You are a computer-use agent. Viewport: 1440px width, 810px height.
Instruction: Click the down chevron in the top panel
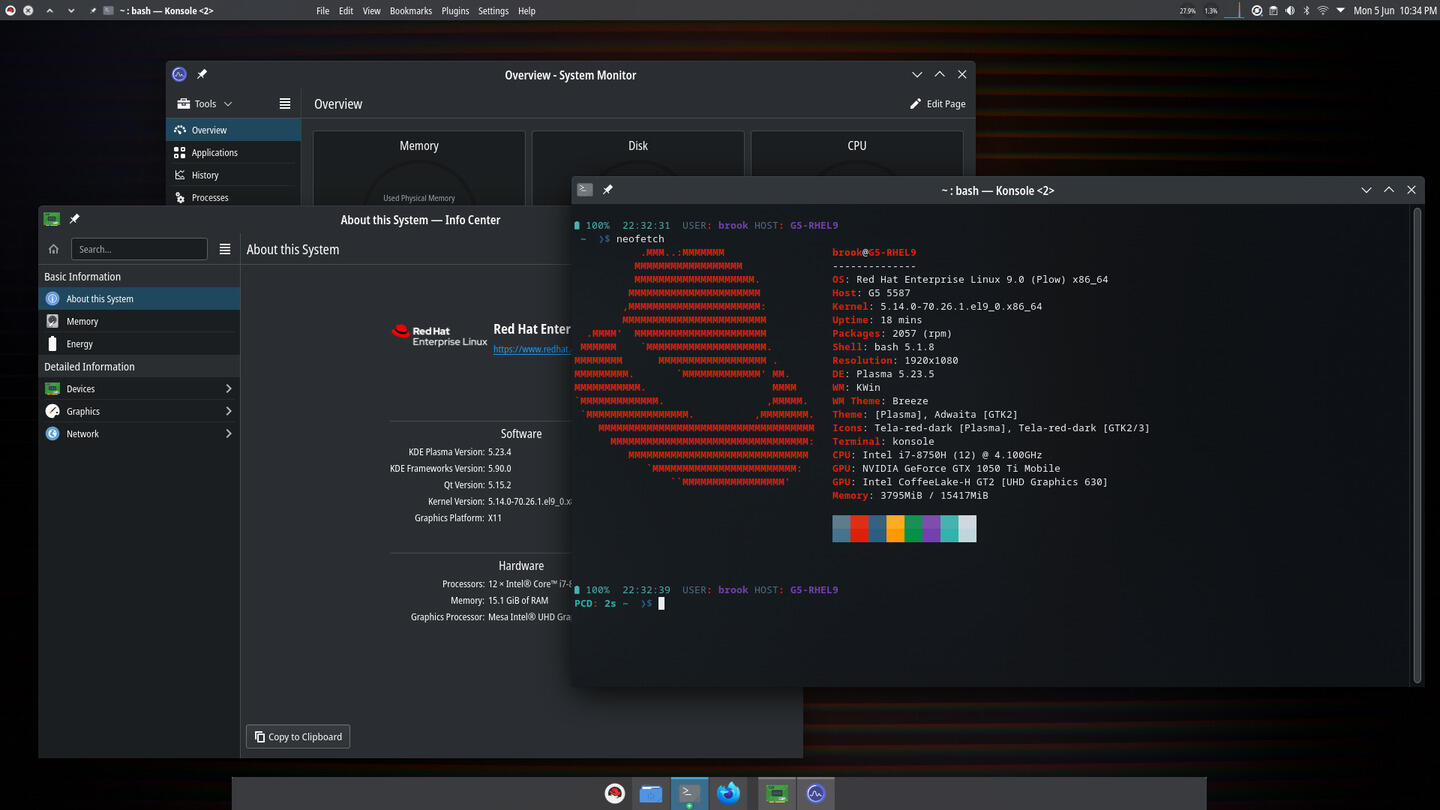pos(71,10)
